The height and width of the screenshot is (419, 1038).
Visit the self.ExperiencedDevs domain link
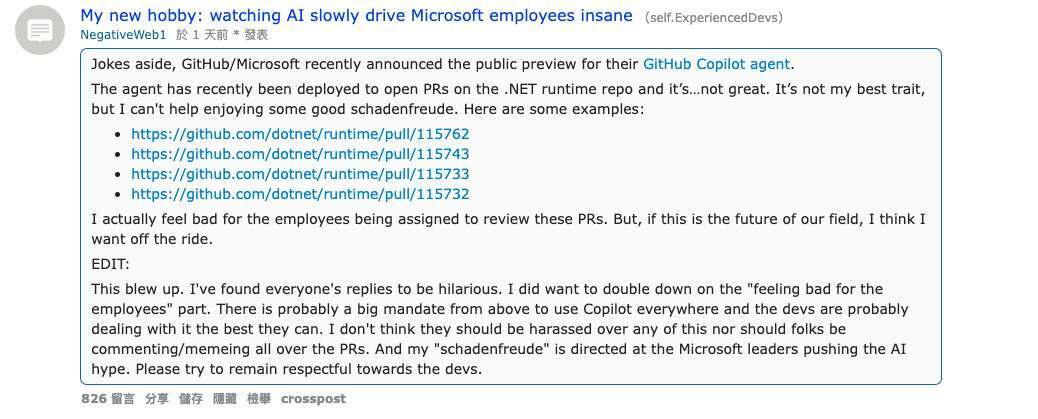coord(714,17)
